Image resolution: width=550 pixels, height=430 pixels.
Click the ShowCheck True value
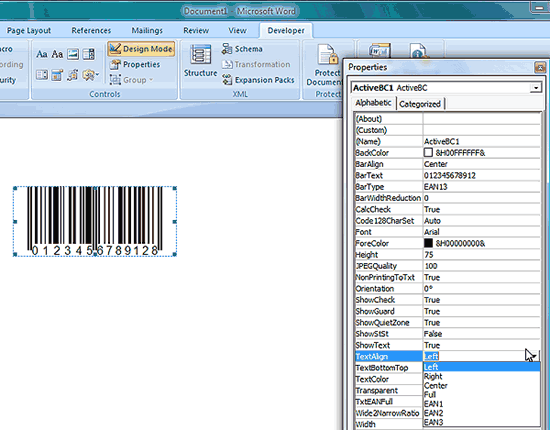(x=482, y=300)
